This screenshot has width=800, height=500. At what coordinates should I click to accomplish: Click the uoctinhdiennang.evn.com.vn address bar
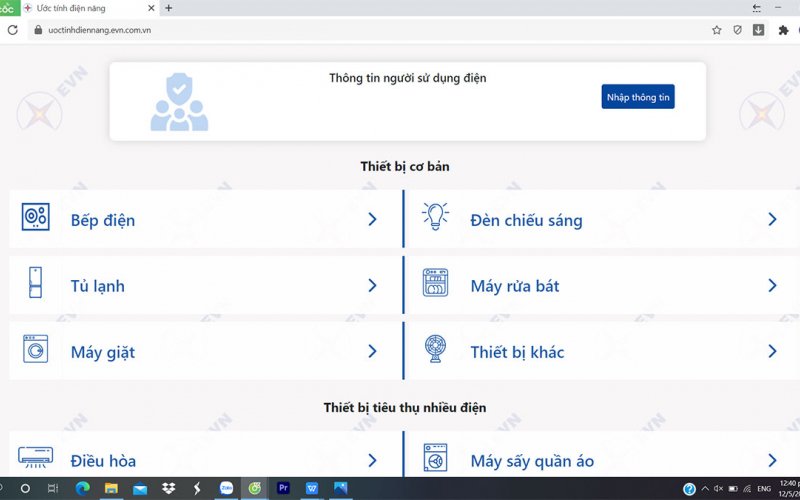coord(99,30)
